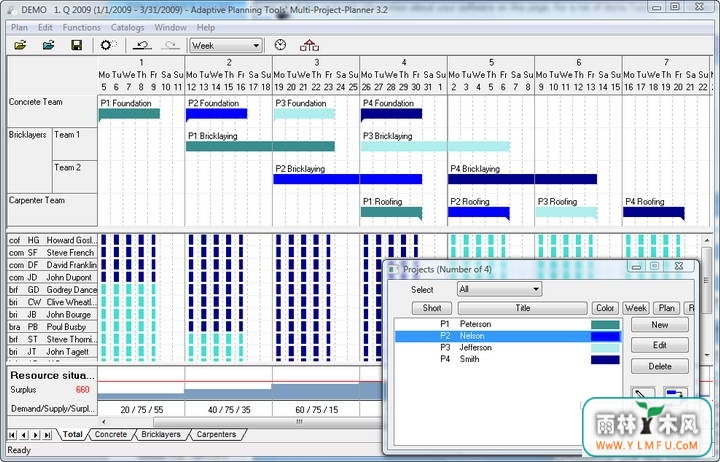Click the P4 Foundation task bar
Viewport: 720px width, 462px height.
click(391, 113)
